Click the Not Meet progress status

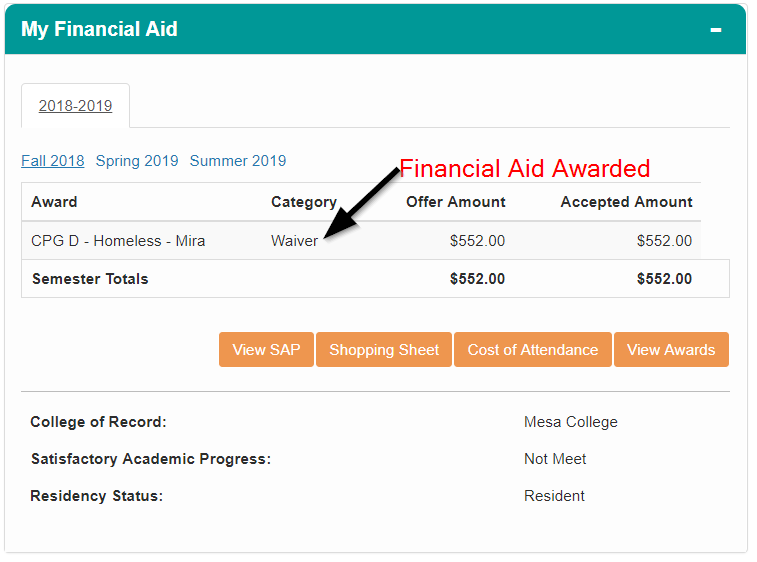[x=555, y=459]
